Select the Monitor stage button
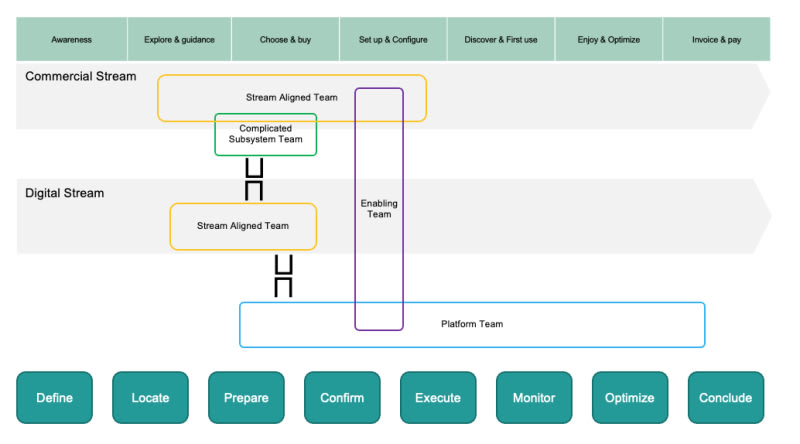This screenshot has width=800, height=444. [534, 398]
